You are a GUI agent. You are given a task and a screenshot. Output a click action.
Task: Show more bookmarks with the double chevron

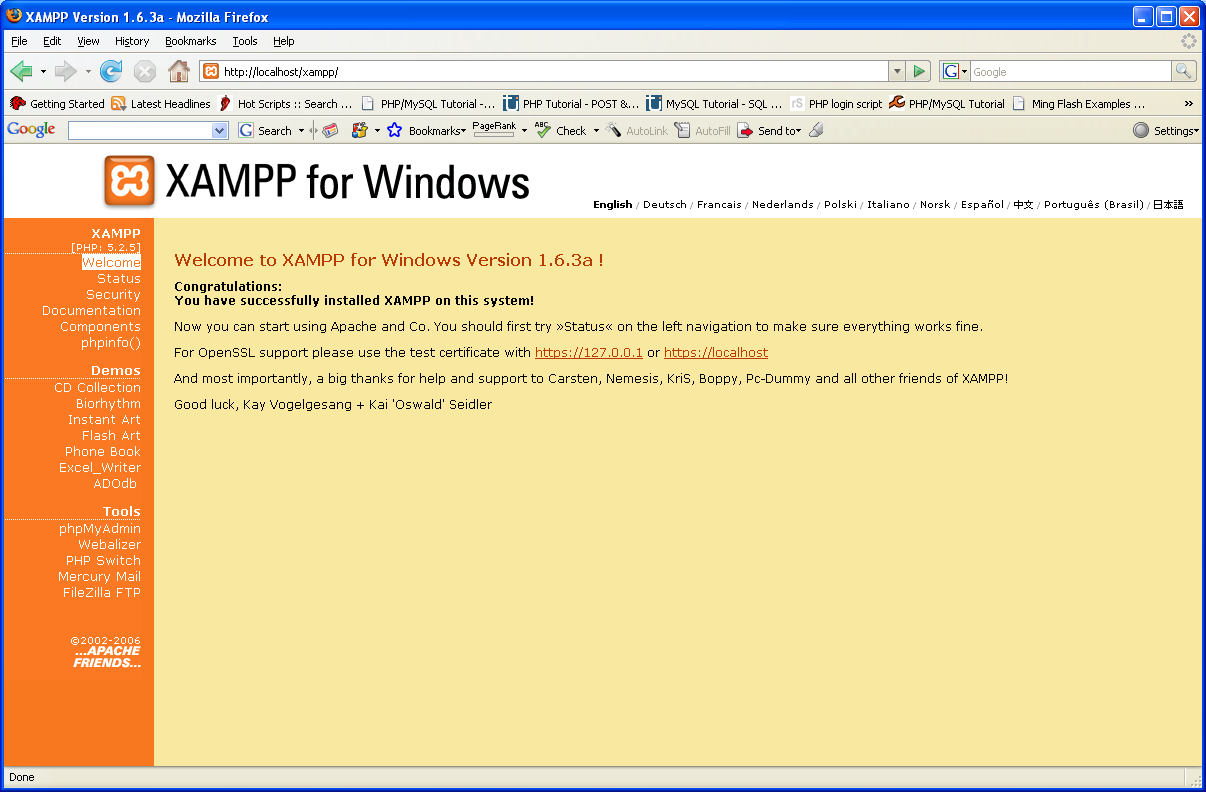(1188, 103)
